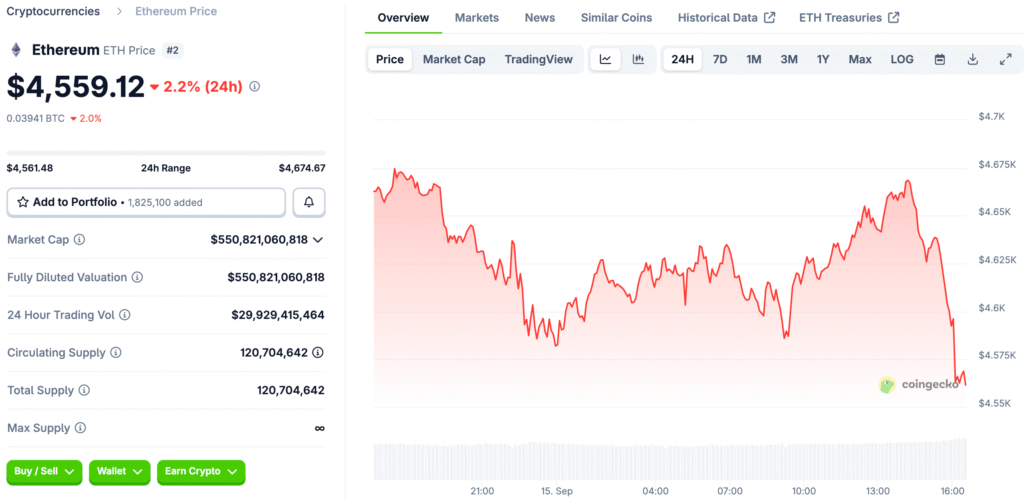Click the Fully Diluted Valuation amount

pyautogui.click(x=276, y=277)
